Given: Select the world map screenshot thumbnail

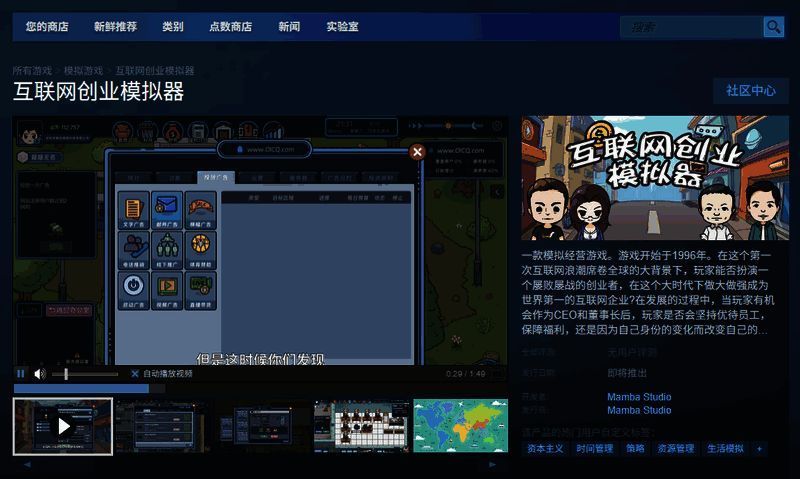Looking at the screenshot, I should coord(461,426).
